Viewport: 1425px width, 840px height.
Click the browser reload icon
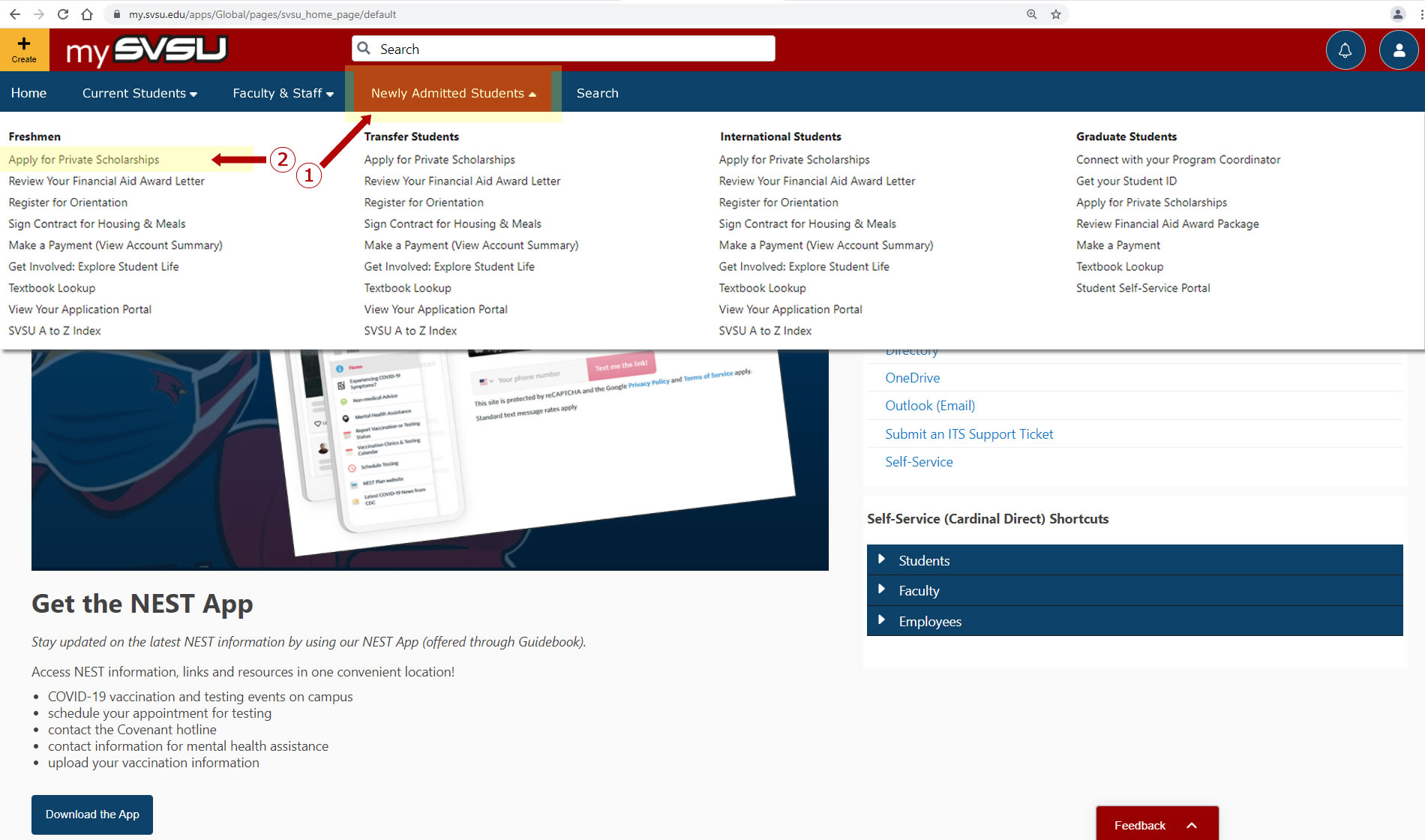click(63, 14)
